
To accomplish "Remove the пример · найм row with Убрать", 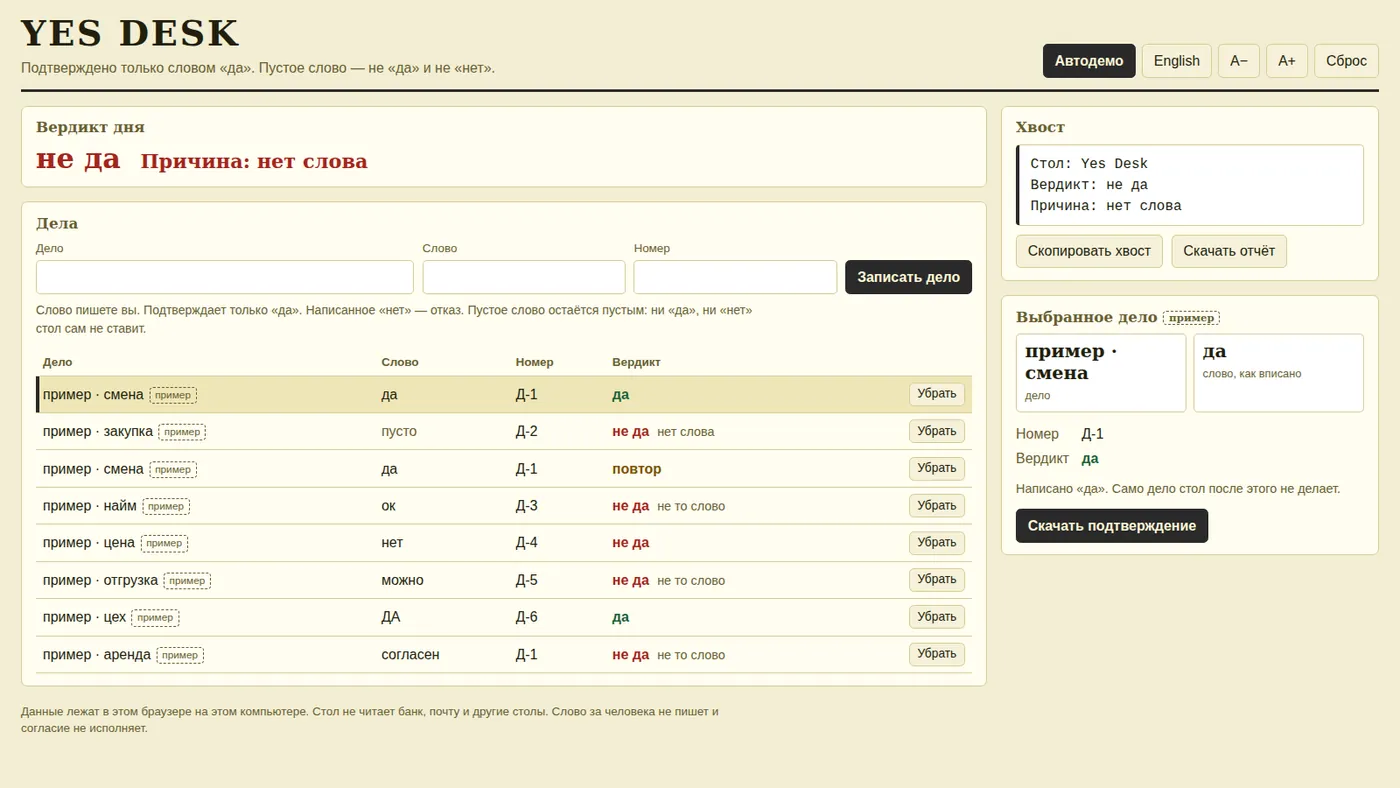I will (x=937, y=505).
